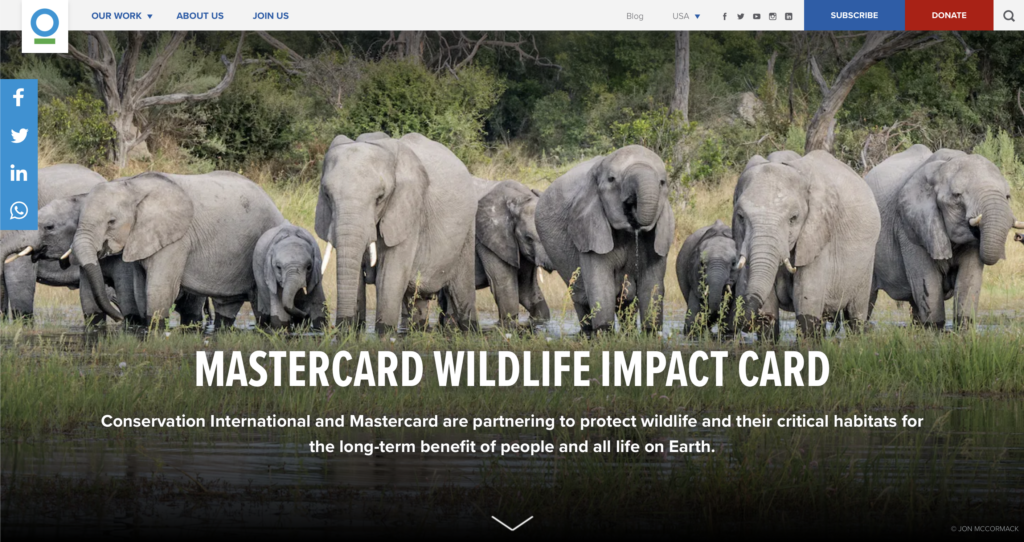Share page via Twitter sidebar icon

(19, 135)
